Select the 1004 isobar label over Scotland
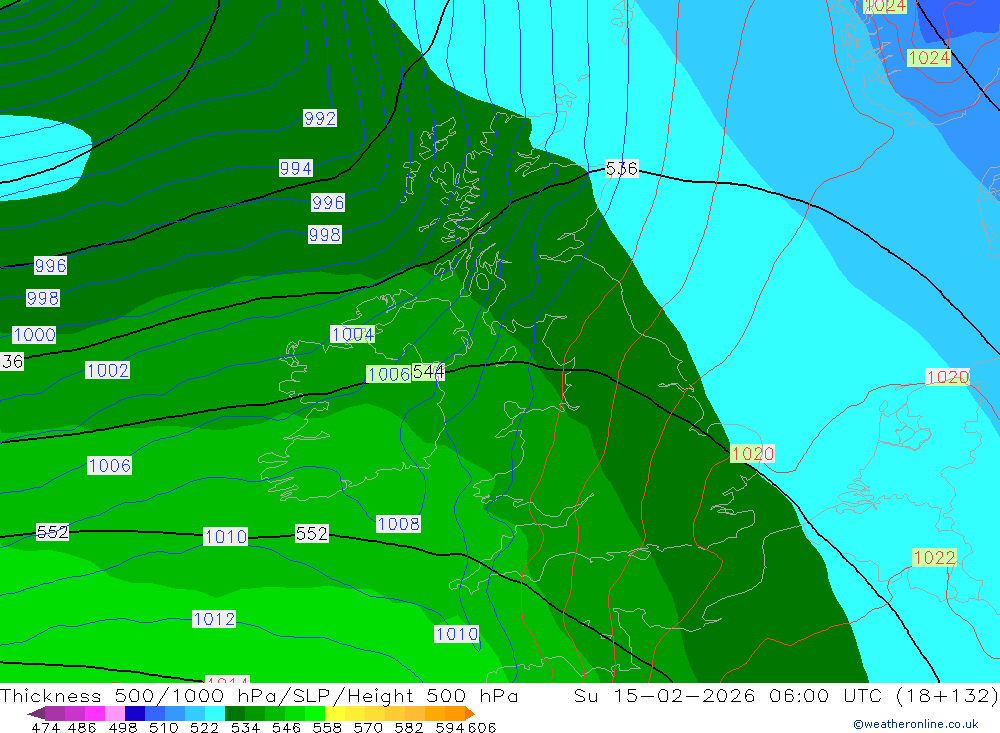The width and height of the screenshot is (1000, 733). tap(353, 334)
